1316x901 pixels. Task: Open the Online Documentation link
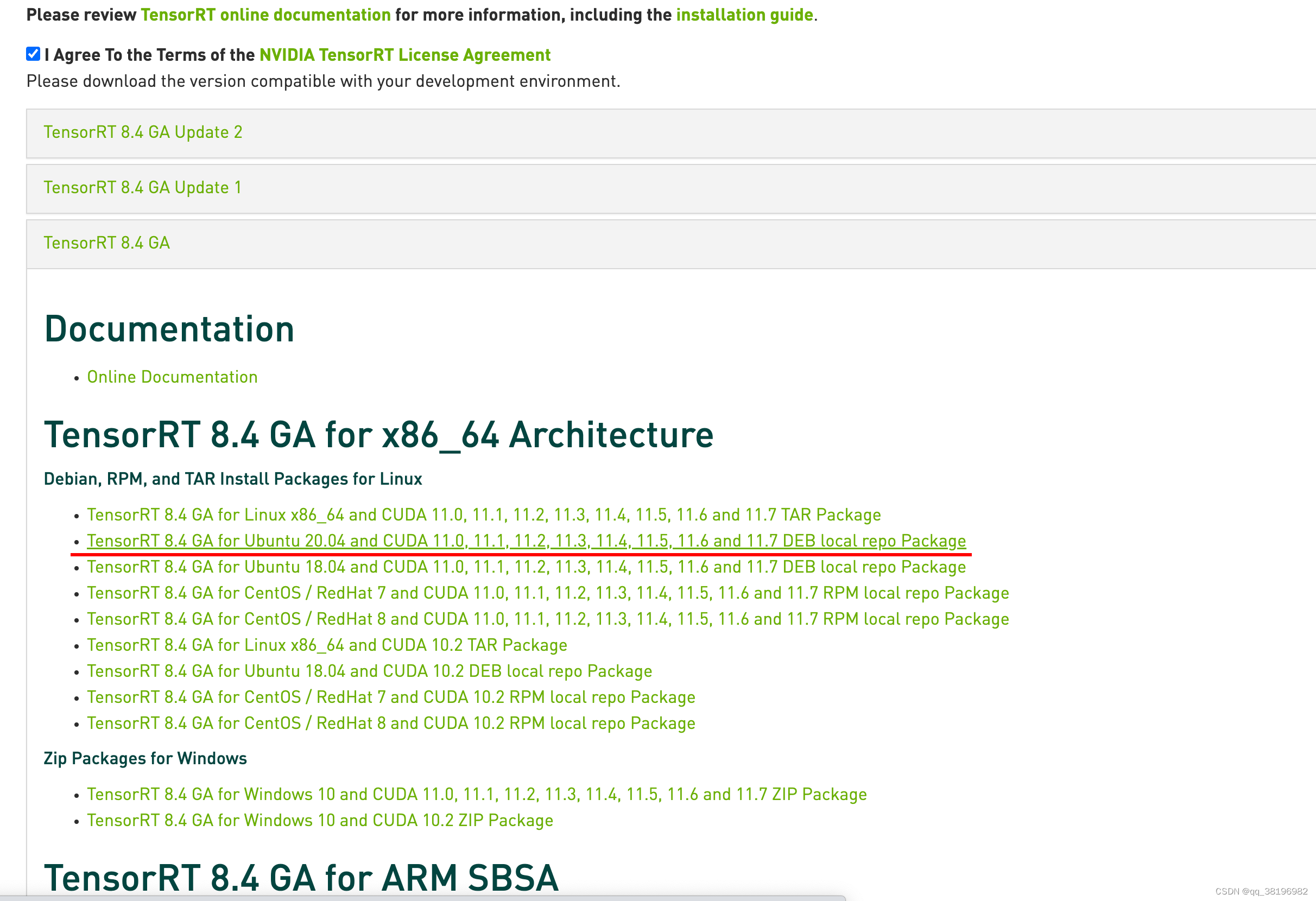172,377
